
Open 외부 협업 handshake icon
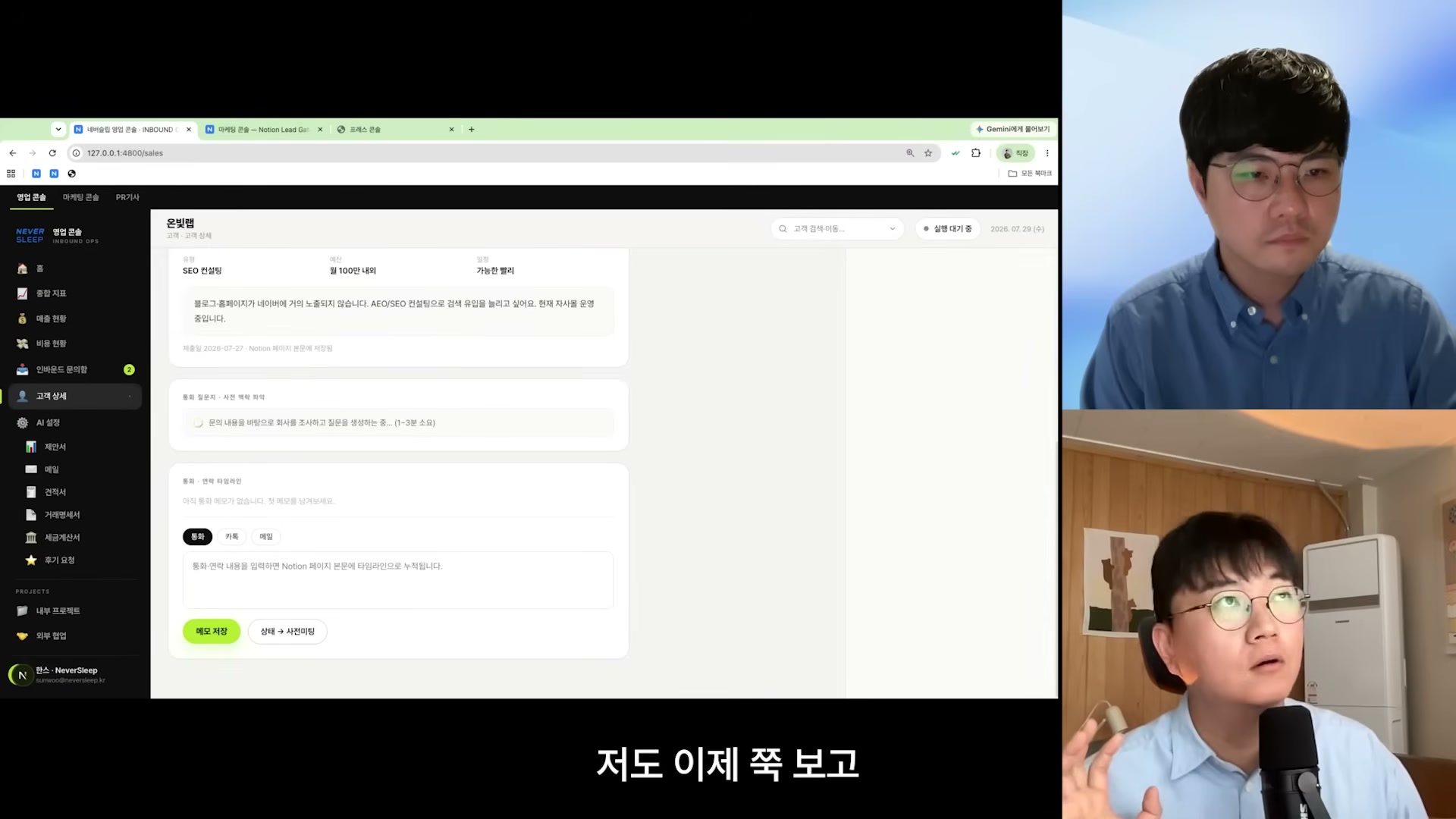(22, 635)
